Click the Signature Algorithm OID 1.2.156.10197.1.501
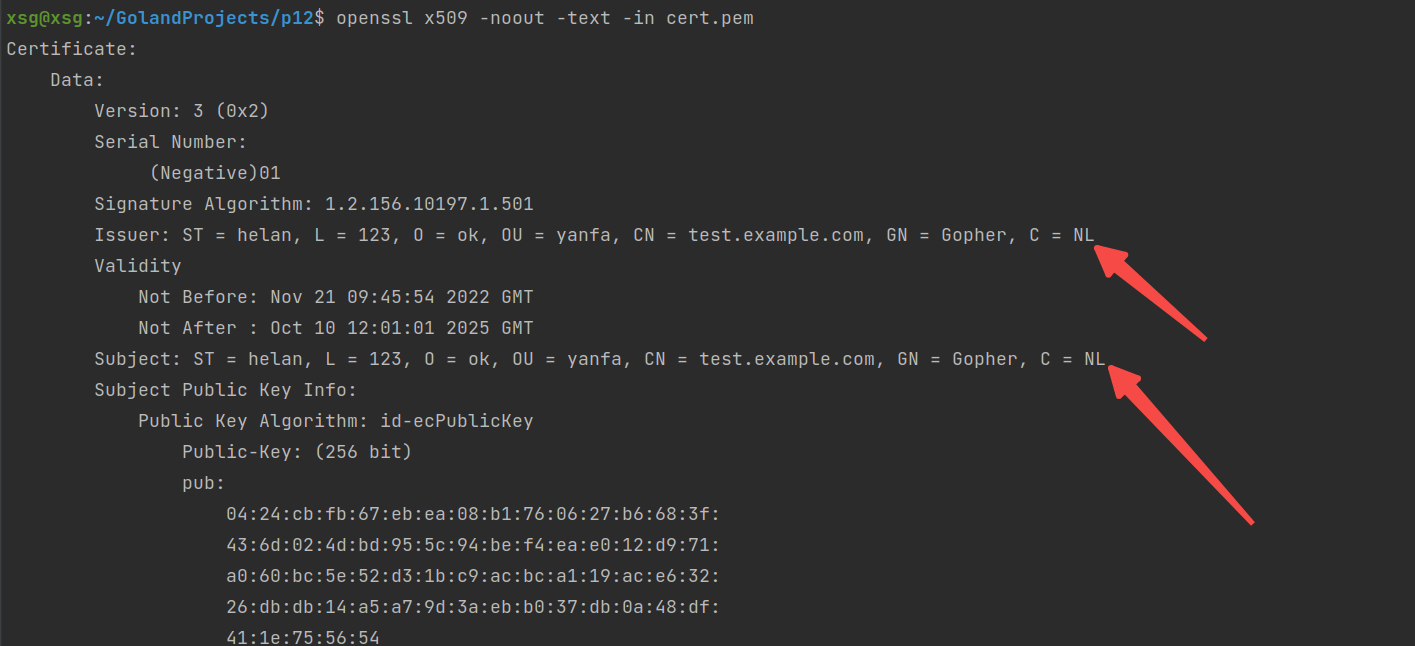The width and height of the screenshot is (1415, 646). point(429,204)
